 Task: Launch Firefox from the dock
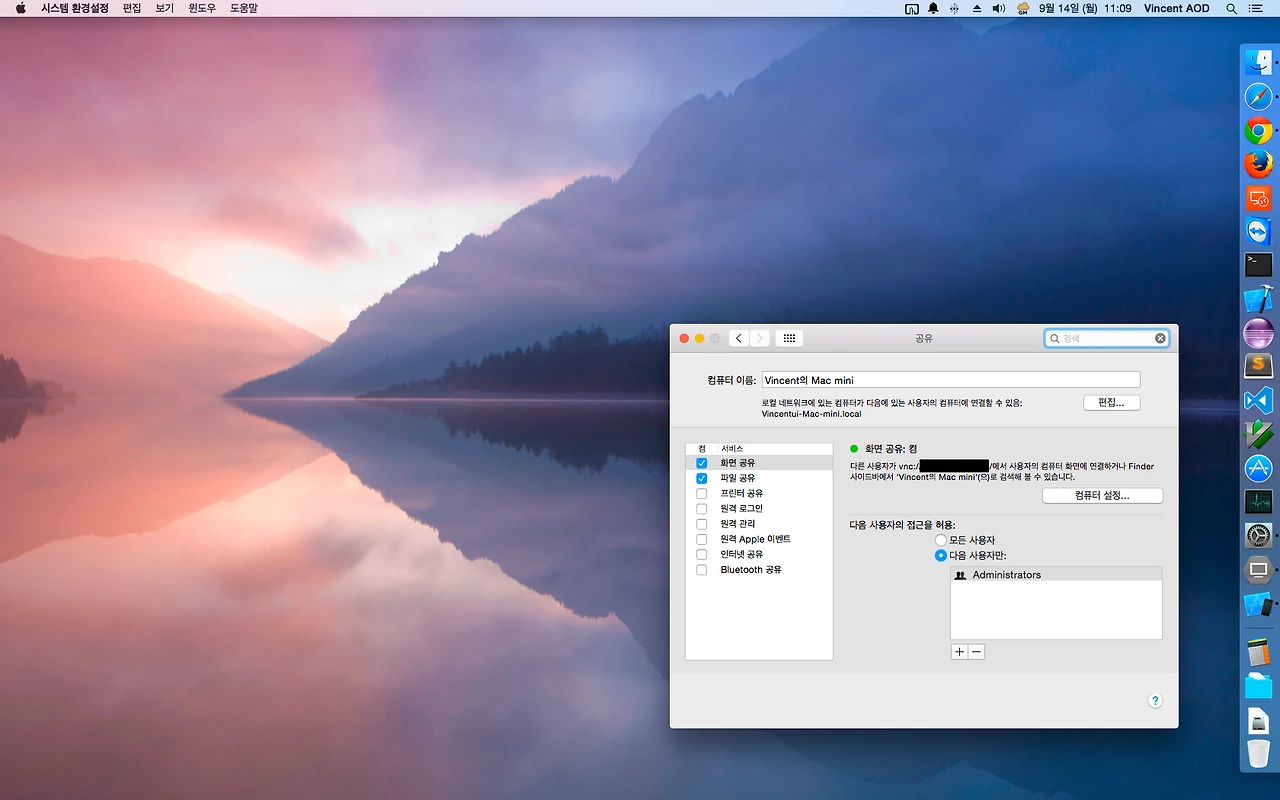click(1257, 164)
